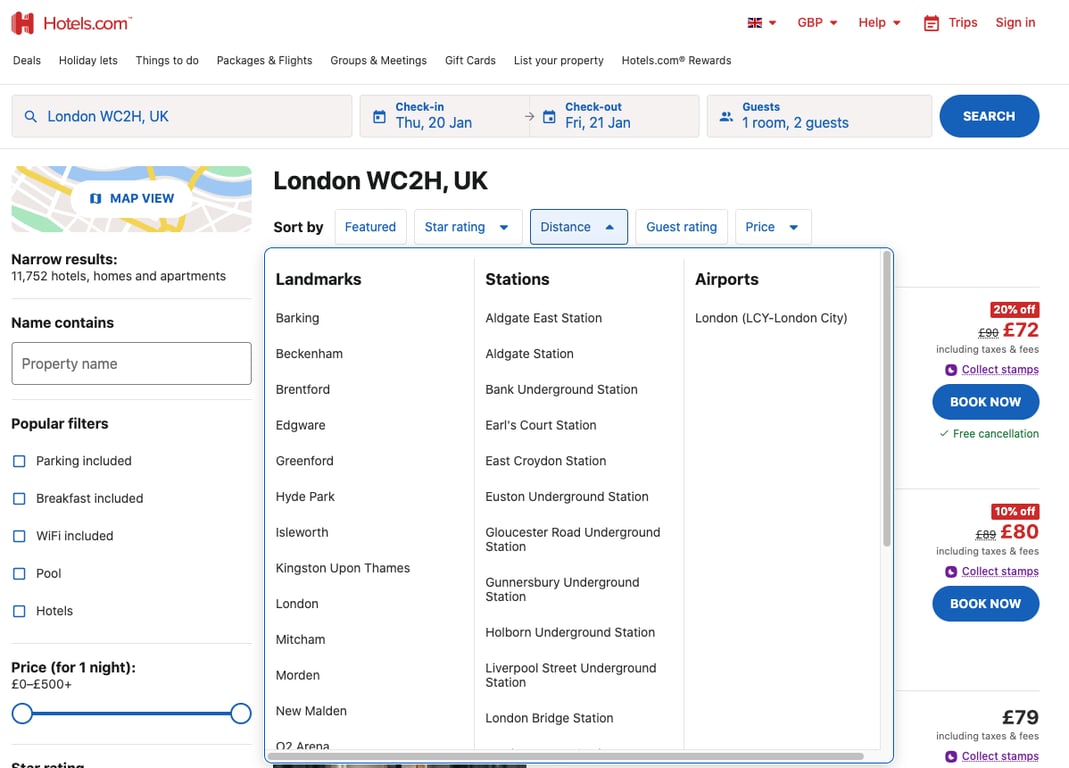This screenshot has width=1069, height=768.
Task: Click the maximum price slider handle
Action: point(241,714)
